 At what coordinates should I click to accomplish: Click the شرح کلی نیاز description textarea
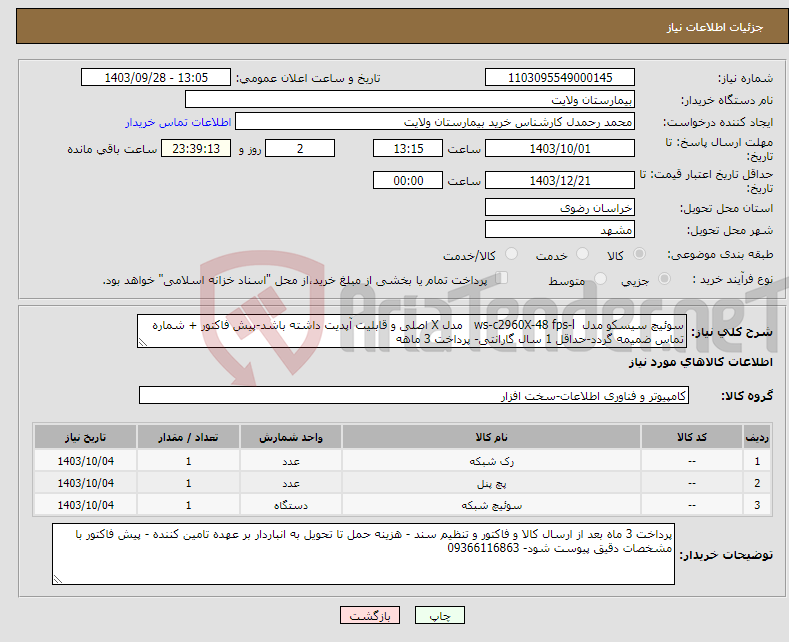coord(412,332)
